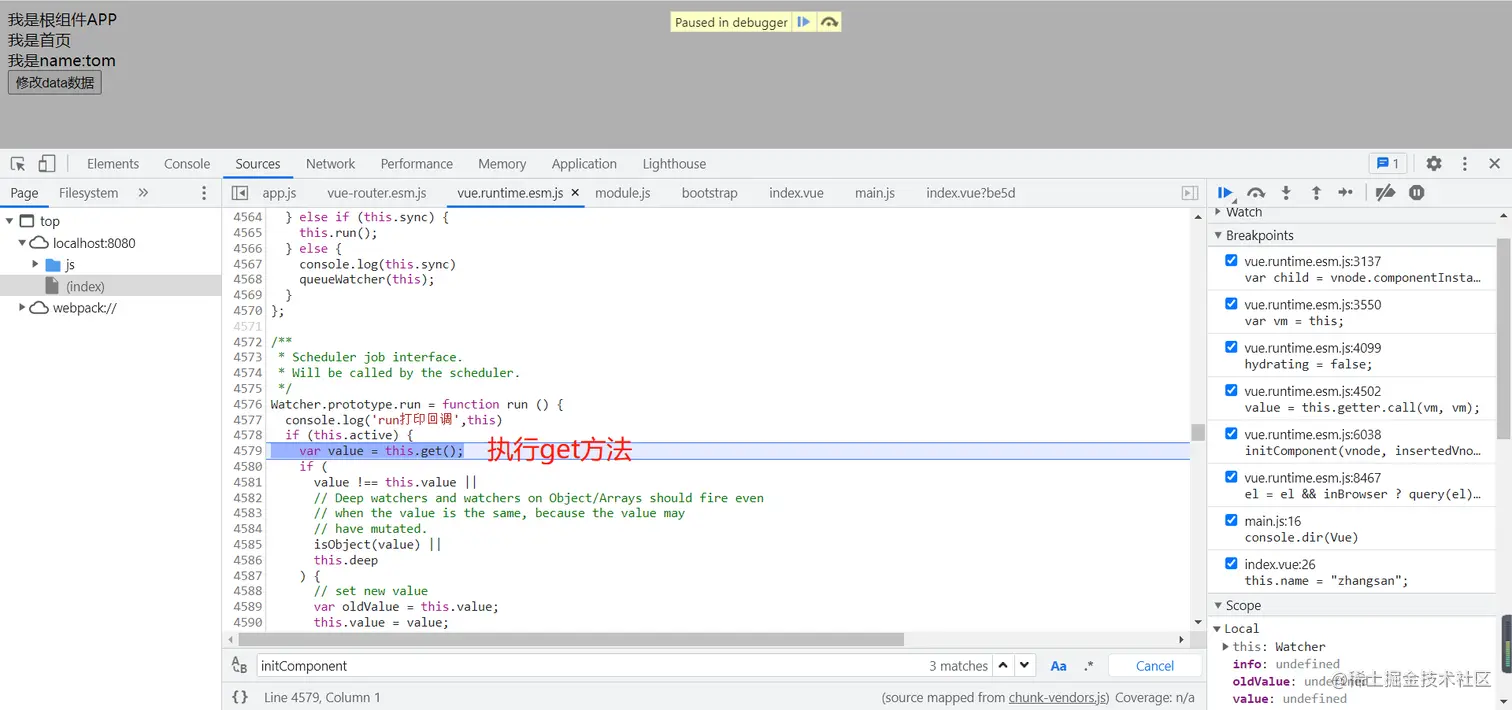Show more navigator tabs via the chevron
The width and height of the screenshot is (1512, 710).
tap(143, 193)
